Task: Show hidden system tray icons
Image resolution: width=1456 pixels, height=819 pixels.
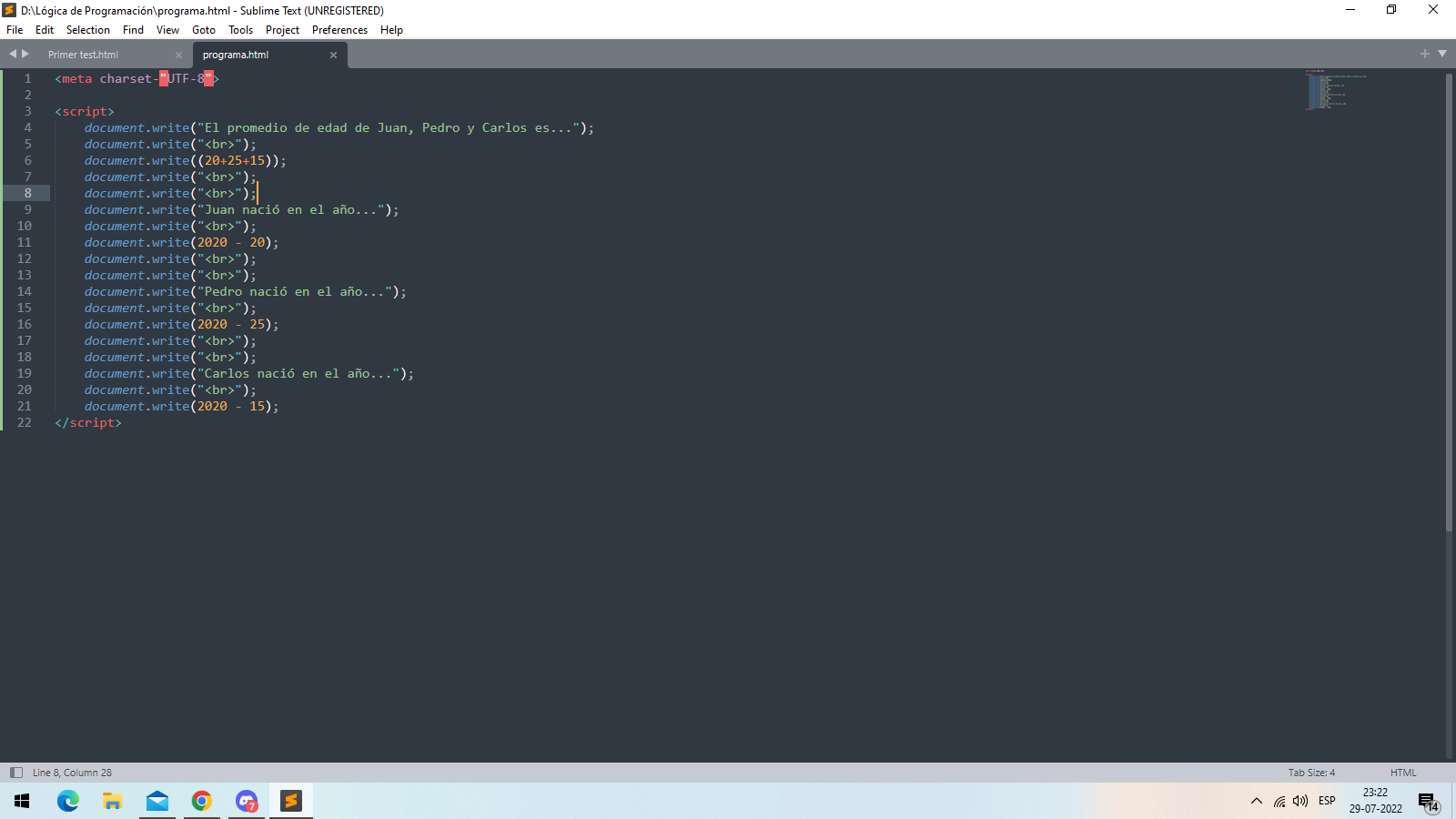Action: [1257, 801]
